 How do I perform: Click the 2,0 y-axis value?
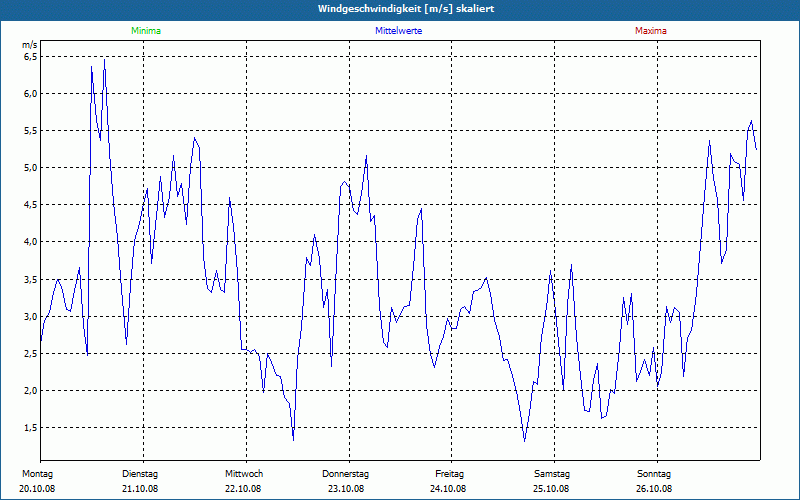[31, 391]
